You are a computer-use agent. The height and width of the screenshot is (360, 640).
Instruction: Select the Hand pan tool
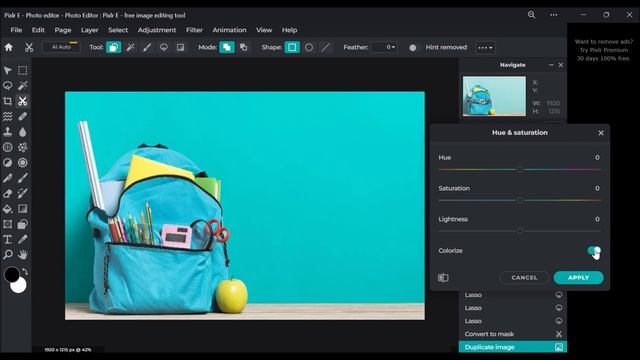pyautogui.click(x=23, y=255)
